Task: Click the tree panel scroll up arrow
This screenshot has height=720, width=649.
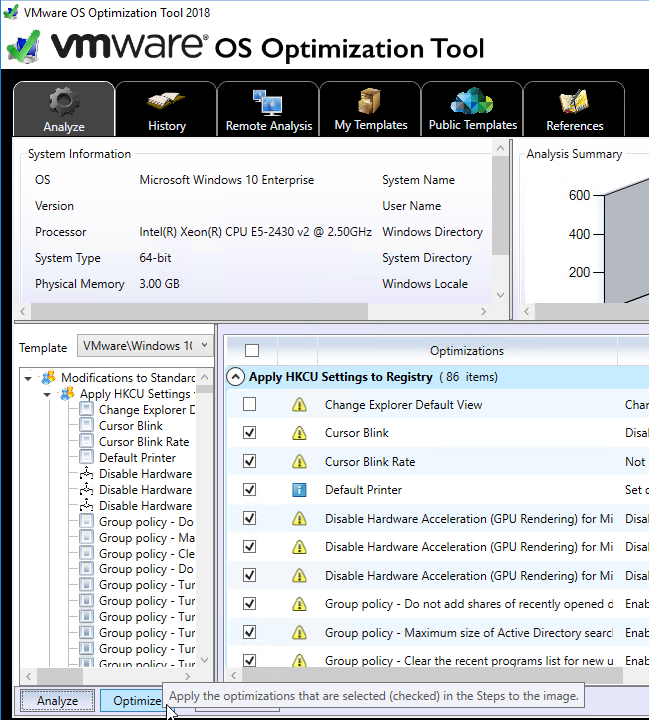Action: tap(204, 377)
